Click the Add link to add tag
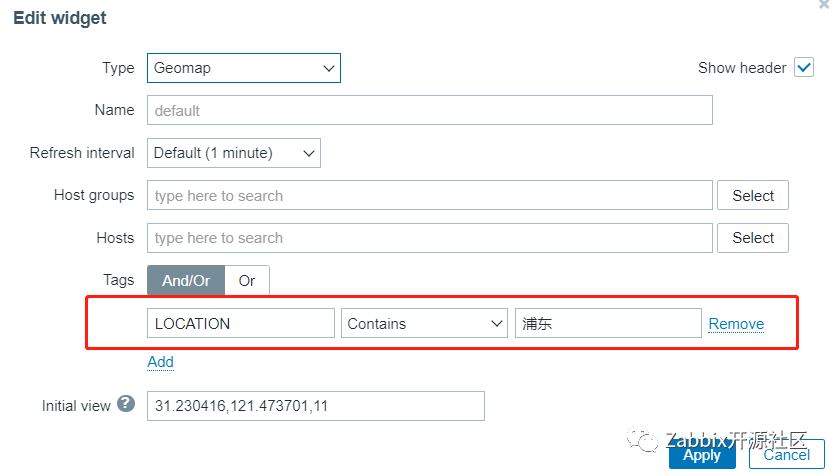This screenshot has width=834, height=476. tap(160, 362)
